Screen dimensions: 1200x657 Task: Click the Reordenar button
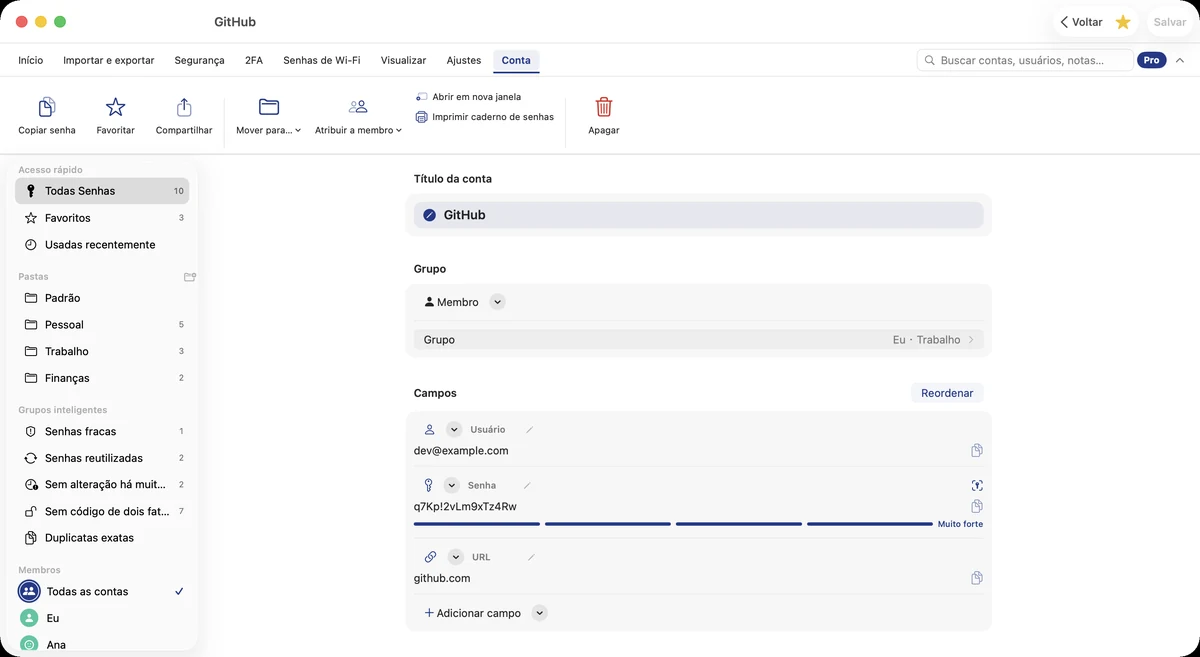(x=947, y=393)
